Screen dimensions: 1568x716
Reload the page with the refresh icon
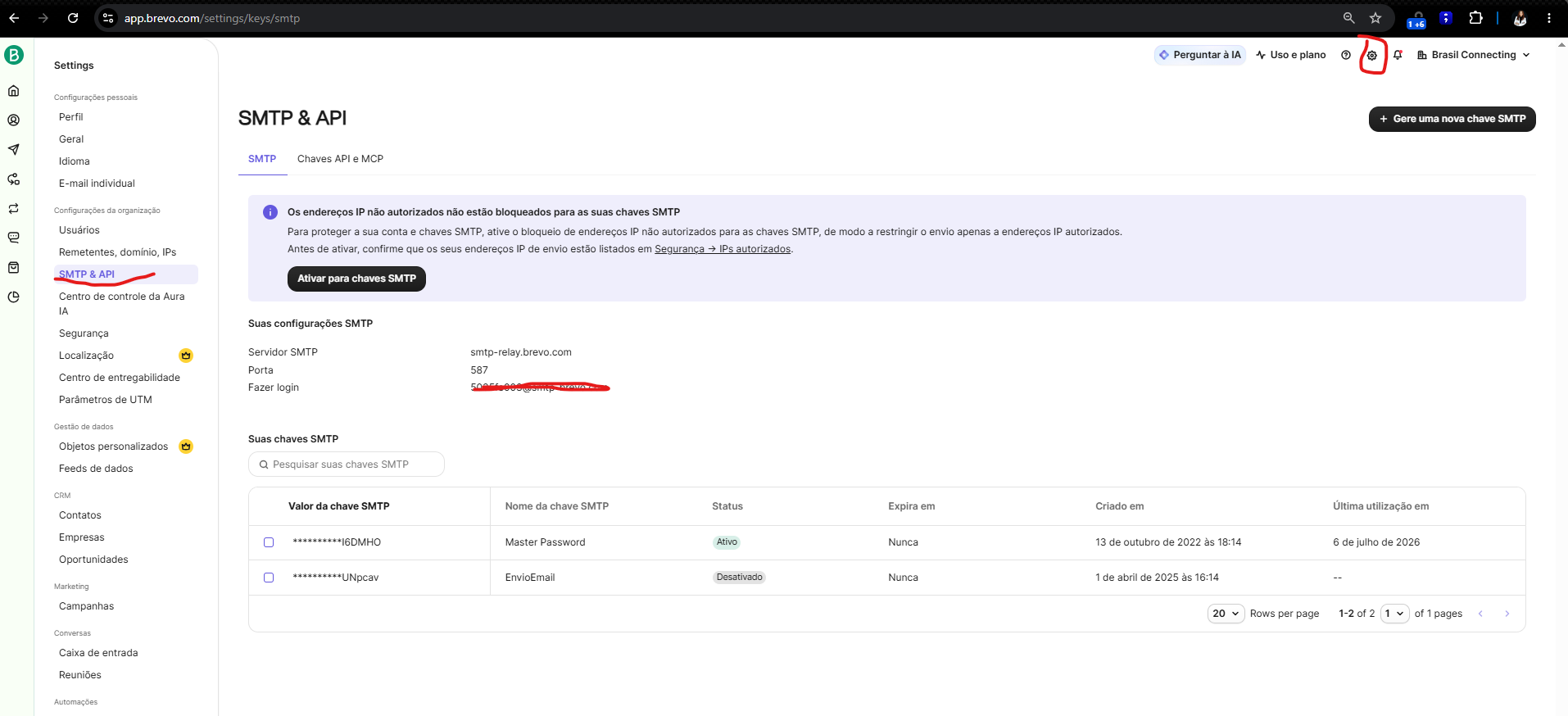coord(73,18)
